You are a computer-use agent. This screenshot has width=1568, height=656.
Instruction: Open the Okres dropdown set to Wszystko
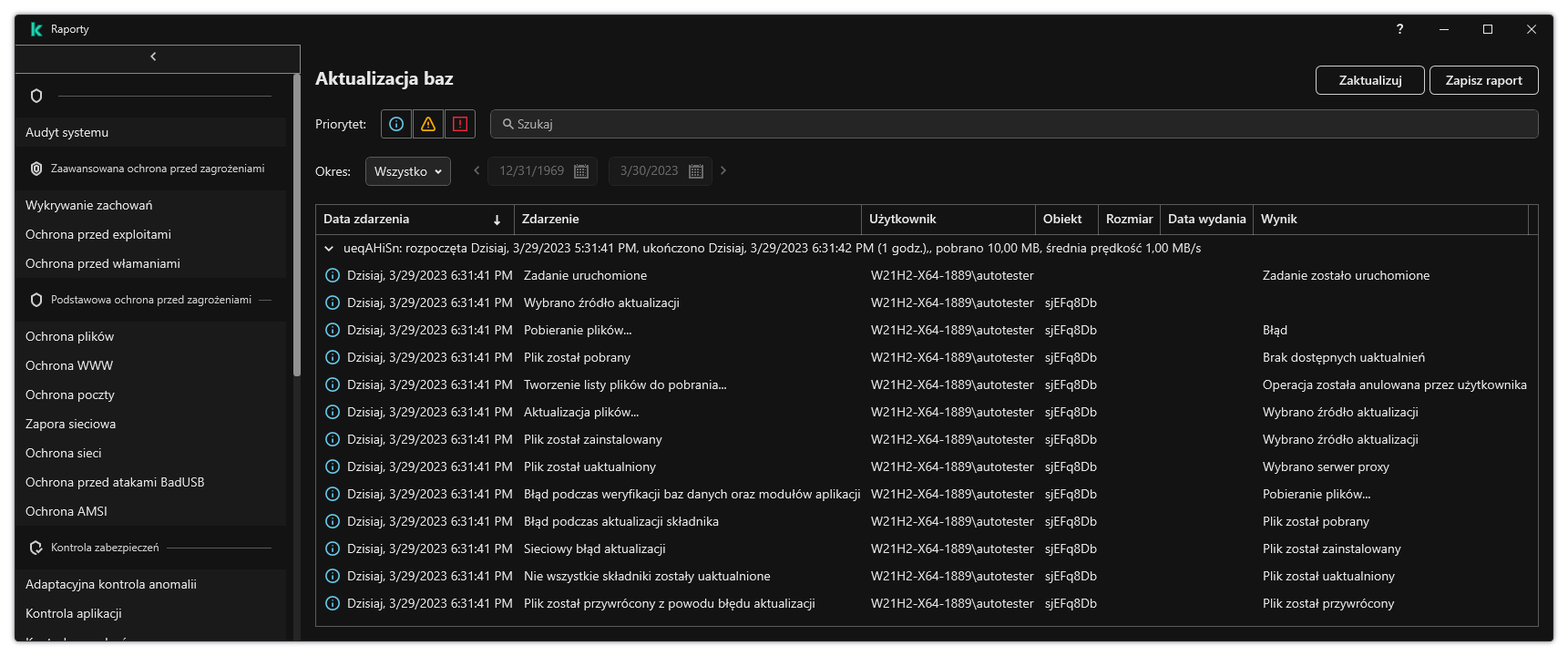tap(407, 171)
